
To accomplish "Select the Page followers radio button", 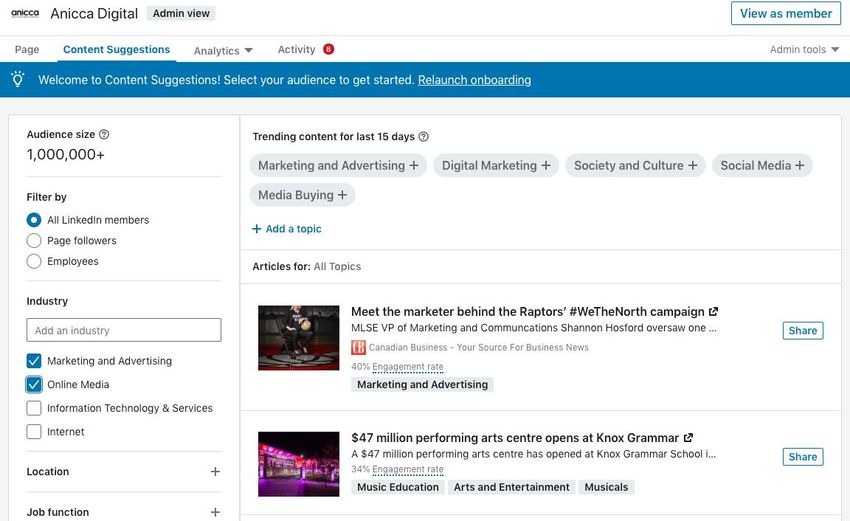I will pyautogui.click(x=34, y=241).
